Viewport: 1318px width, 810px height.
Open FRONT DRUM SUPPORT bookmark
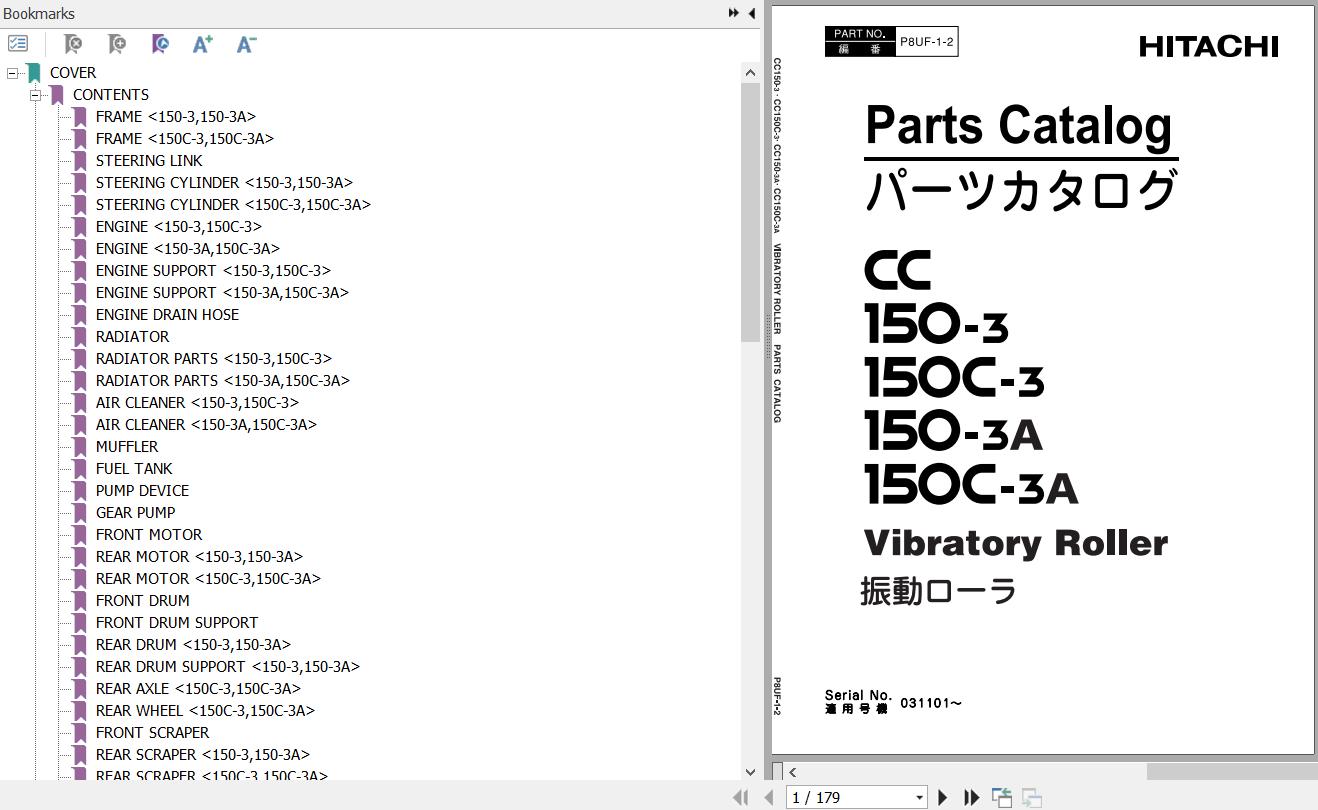[177, 623]
